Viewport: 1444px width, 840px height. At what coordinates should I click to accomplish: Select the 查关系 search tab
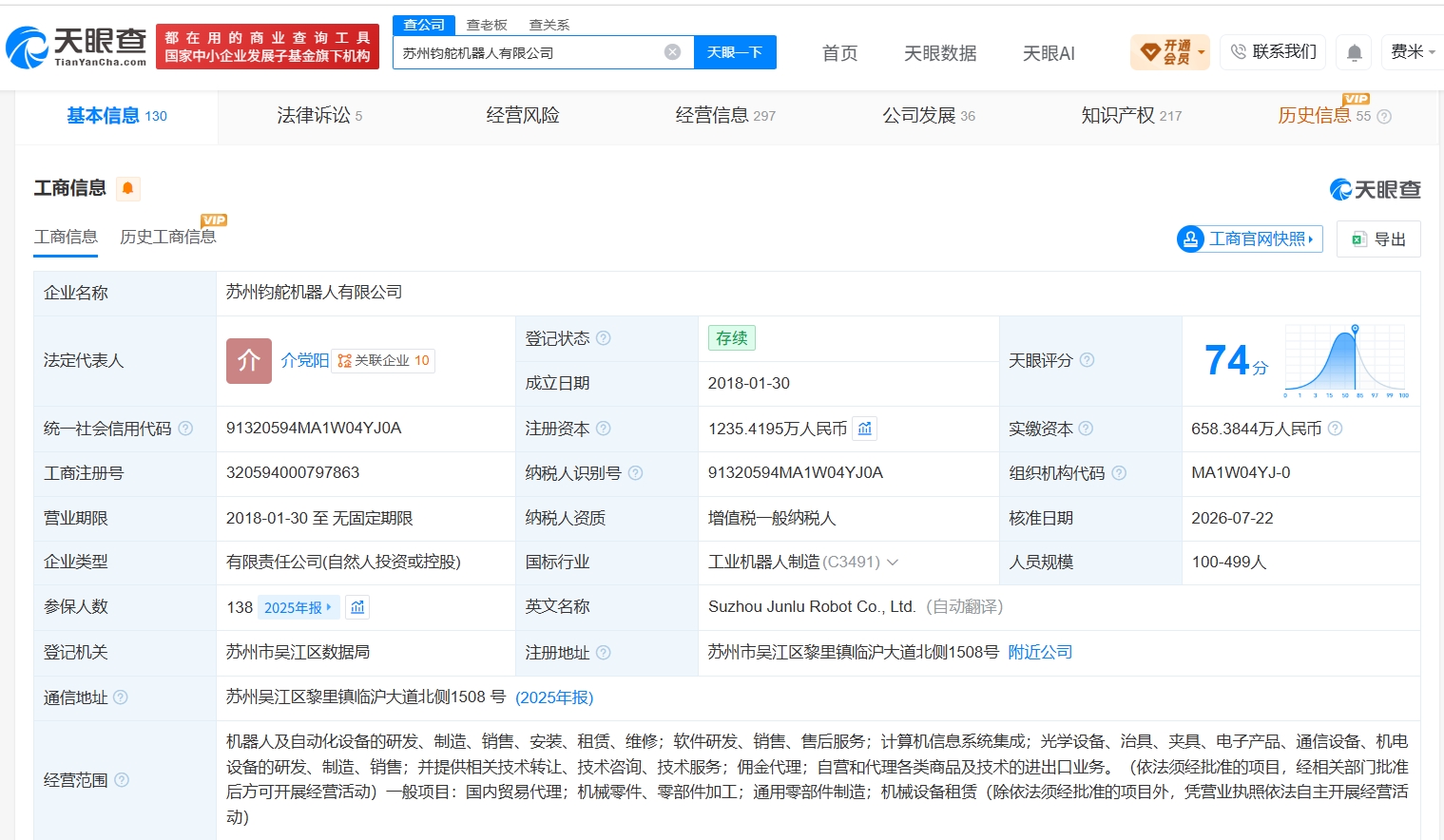point(549,25)
